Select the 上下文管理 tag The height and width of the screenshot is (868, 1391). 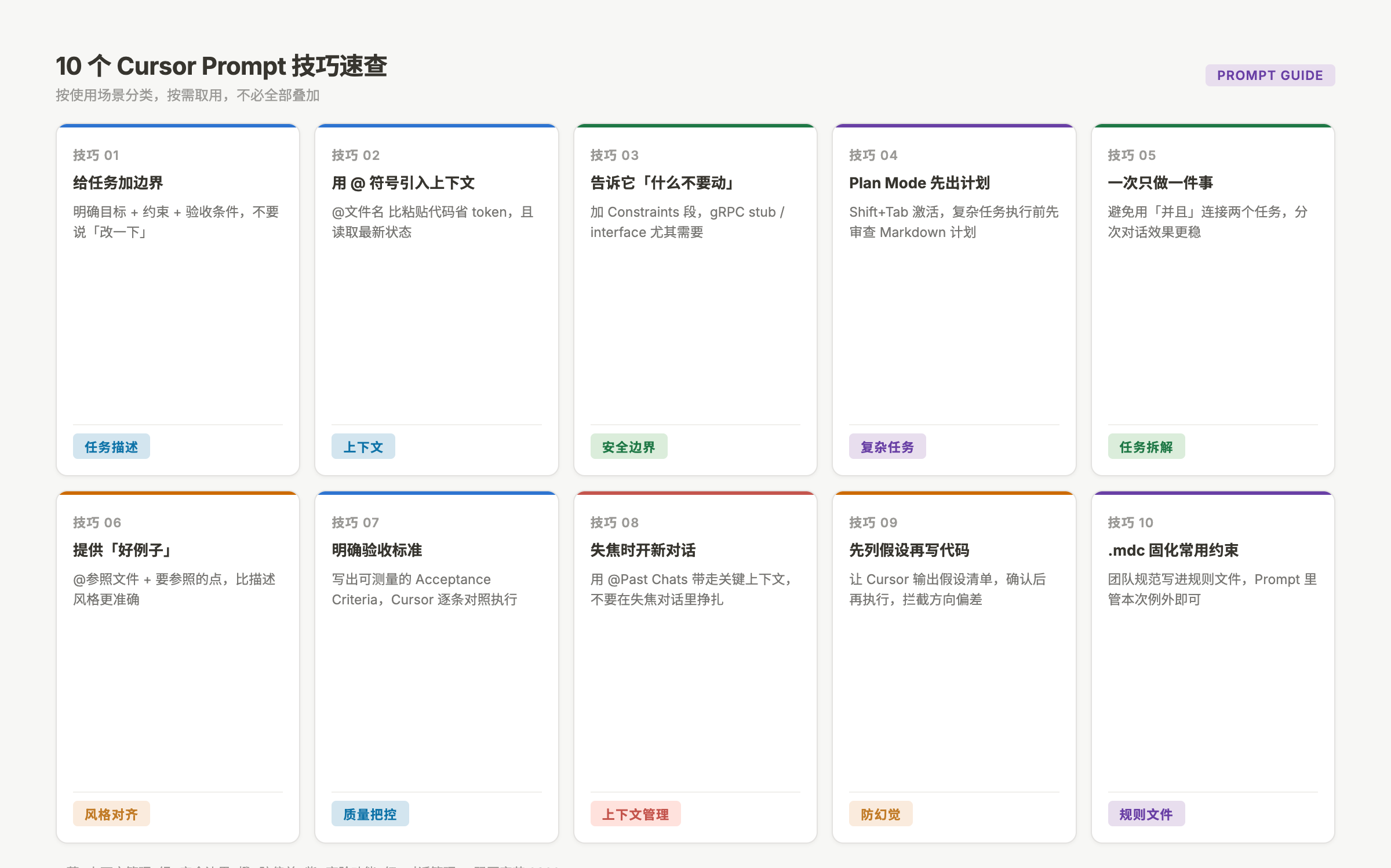coord(636,814)
